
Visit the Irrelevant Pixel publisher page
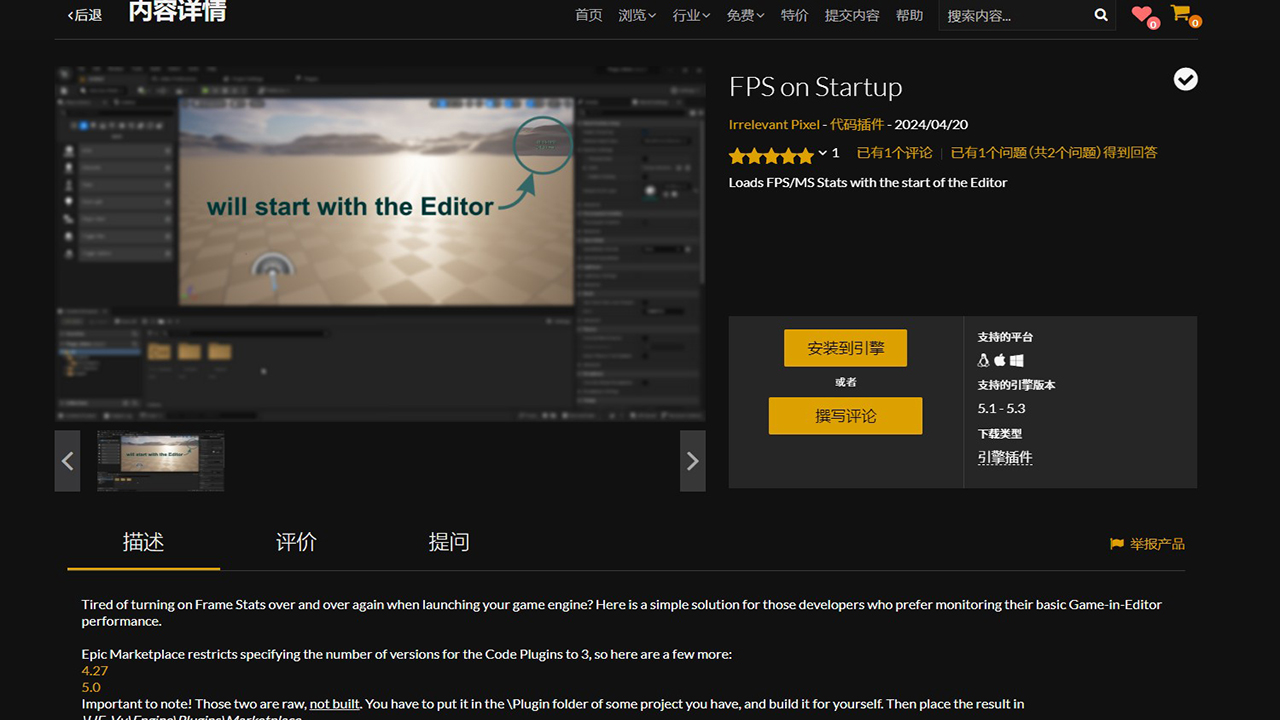[x=774, y=124]
